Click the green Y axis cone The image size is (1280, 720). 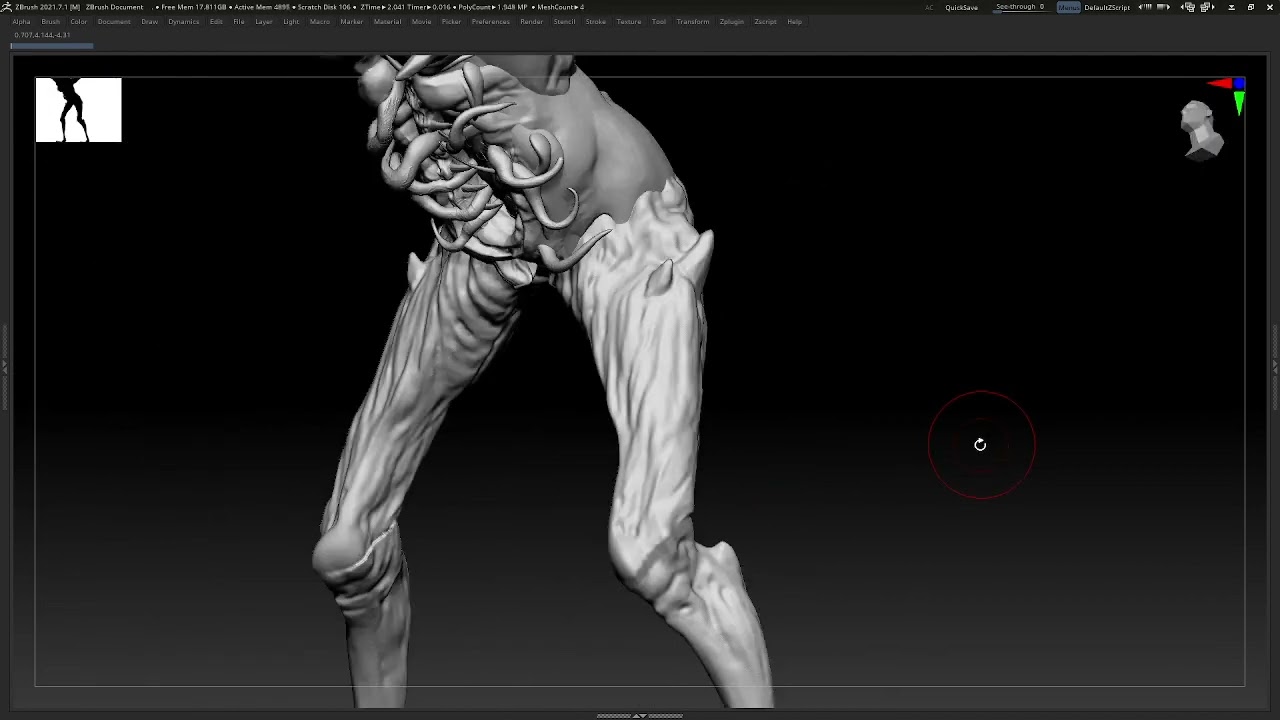pos(1239,103)
